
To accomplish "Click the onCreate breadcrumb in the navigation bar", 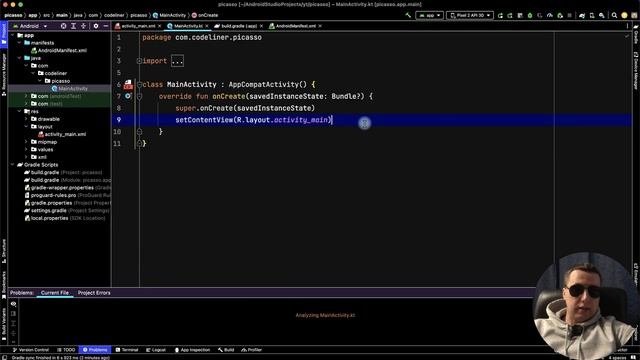I will click(205, 15).
